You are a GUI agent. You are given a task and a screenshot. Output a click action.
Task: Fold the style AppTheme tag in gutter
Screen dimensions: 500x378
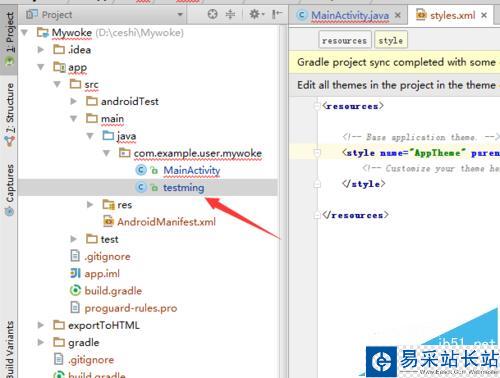[x=317, y=153]
